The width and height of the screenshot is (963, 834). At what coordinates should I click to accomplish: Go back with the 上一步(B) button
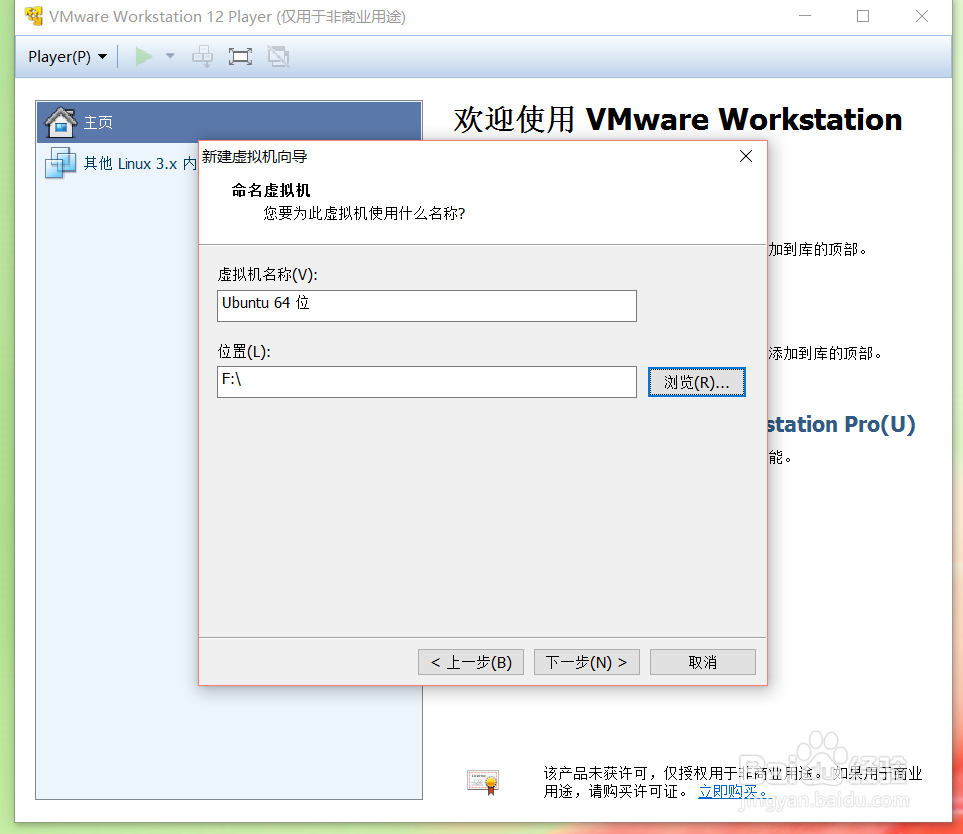tap(471, 662)
